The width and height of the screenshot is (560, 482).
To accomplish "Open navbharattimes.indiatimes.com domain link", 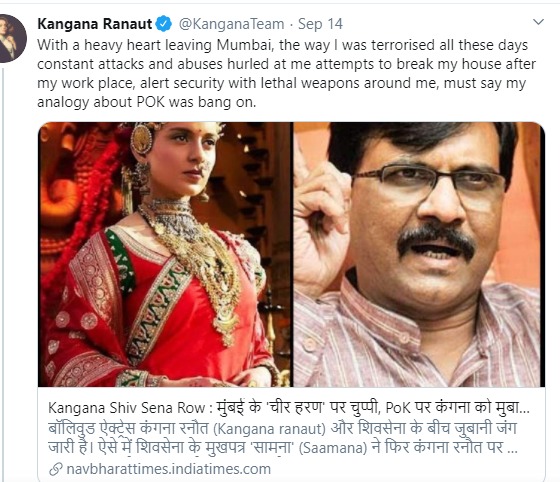I will (x=169, y=469).
